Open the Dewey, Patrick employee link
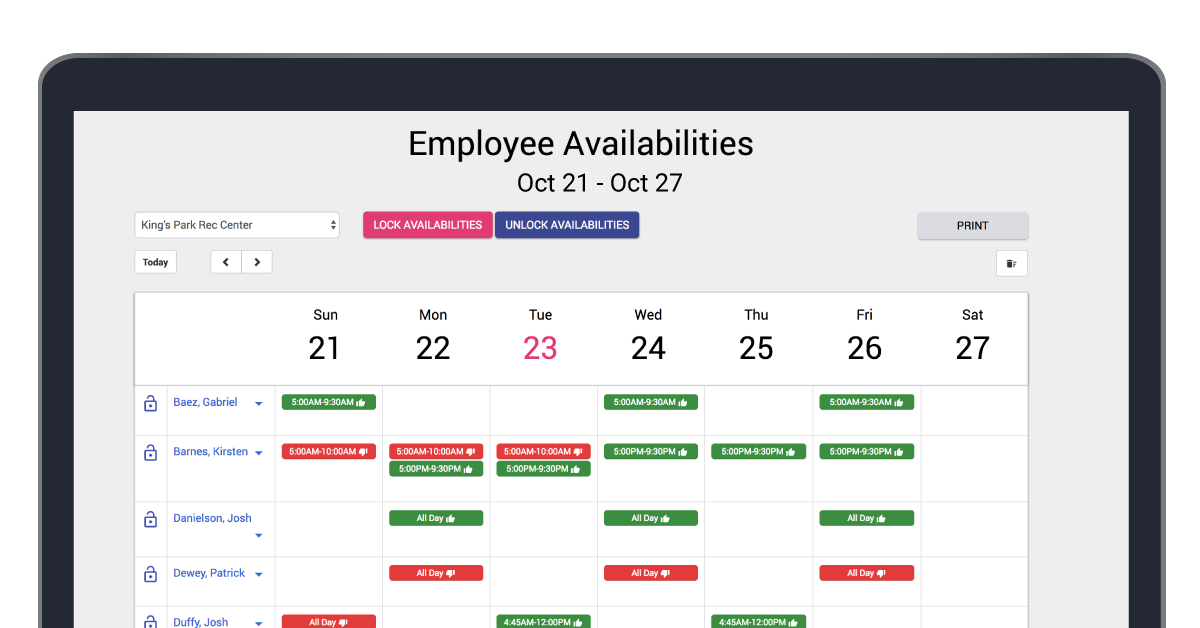1200x628 pixels. (209, 573)
